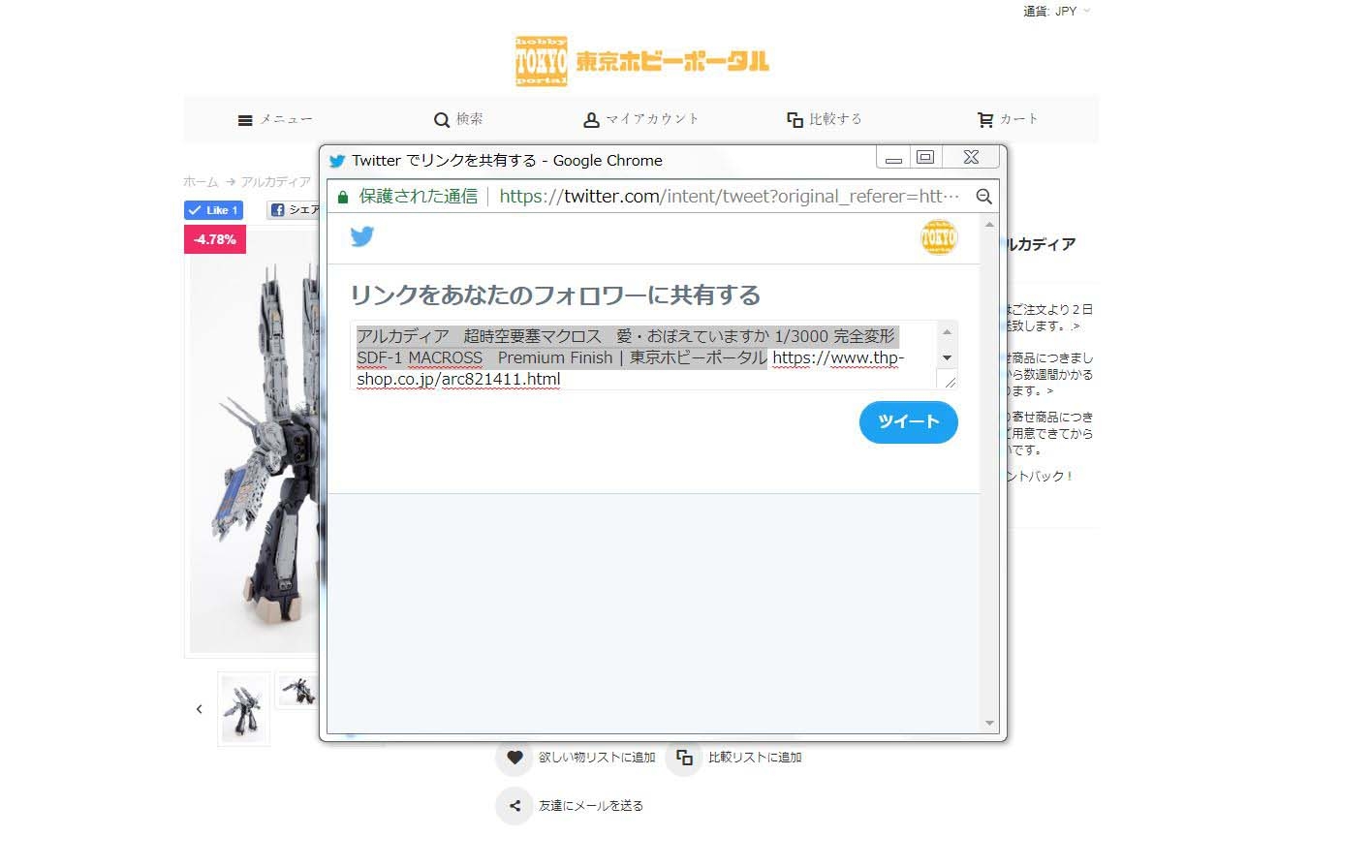Select the first Macross product thumbnail
This screenshot has width=1372, height=868.
point(243,709)
